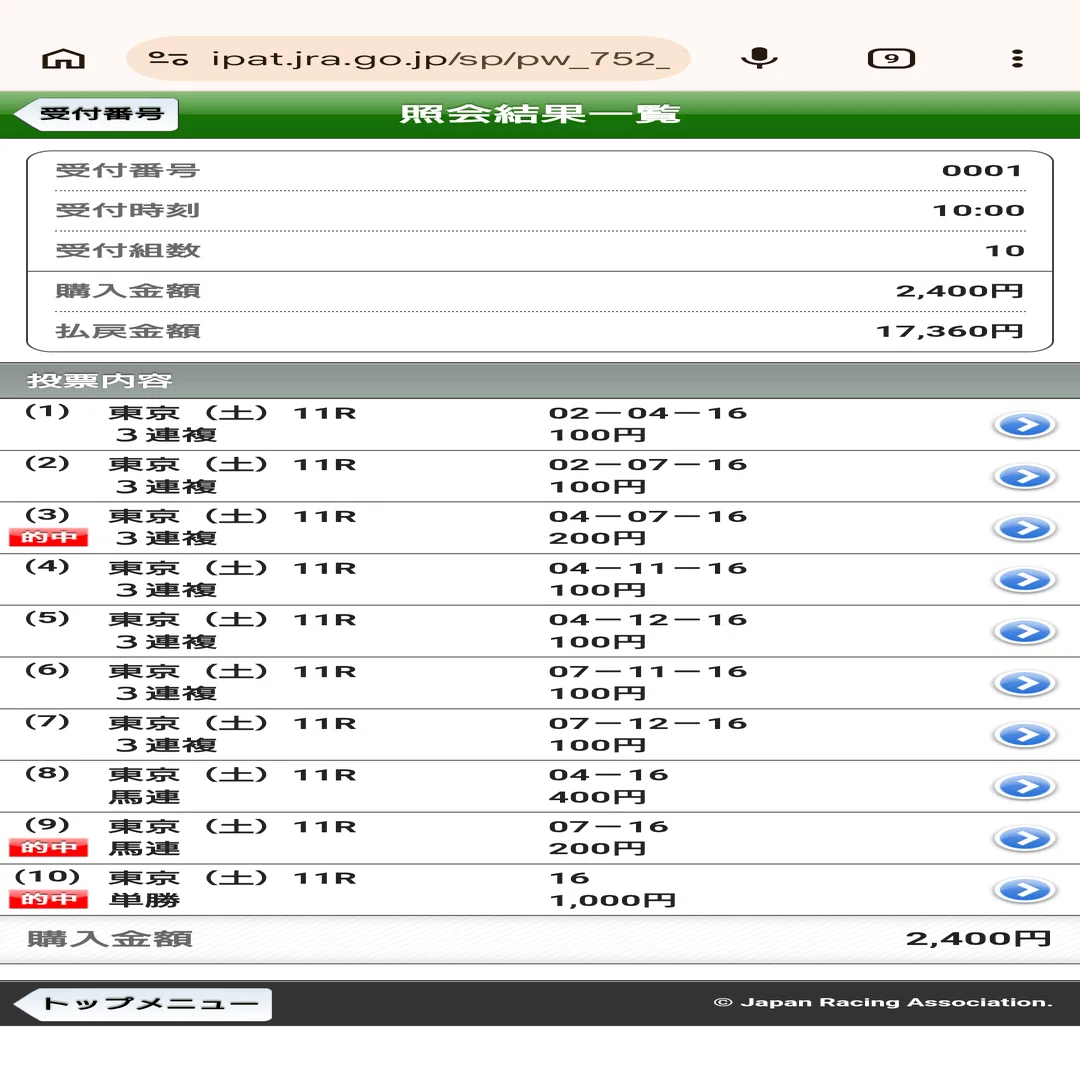Open details arrow for bet (4) 04-11-16
The width and height of the screenshot is (1080, 1080).
[x=1025, y=580]
